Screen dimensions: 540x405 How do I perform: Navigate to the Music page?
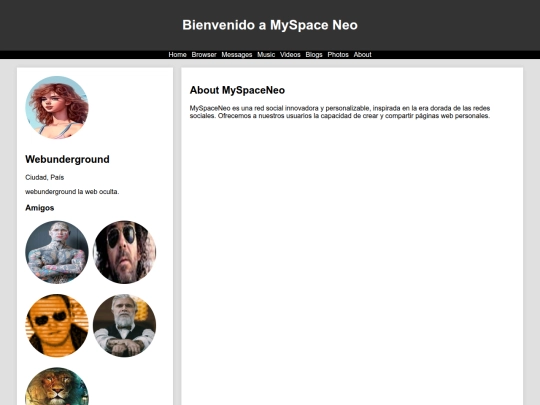pos(266,55)
